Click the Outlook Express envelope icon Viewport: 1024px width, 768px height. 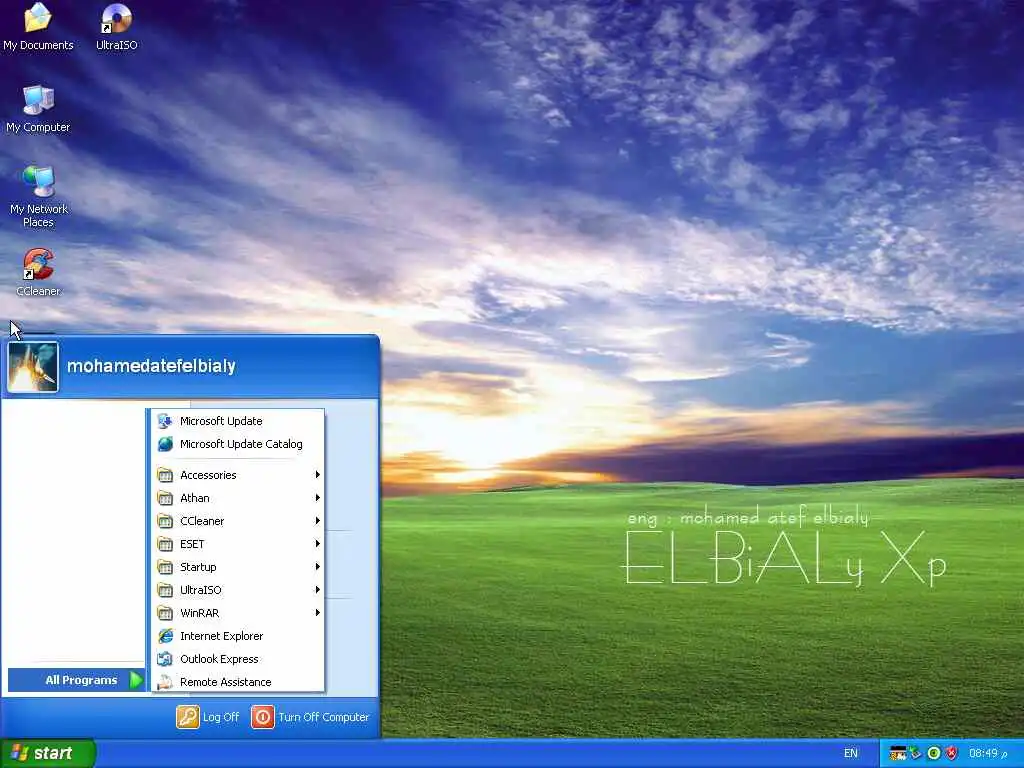(x=165, y=658)
